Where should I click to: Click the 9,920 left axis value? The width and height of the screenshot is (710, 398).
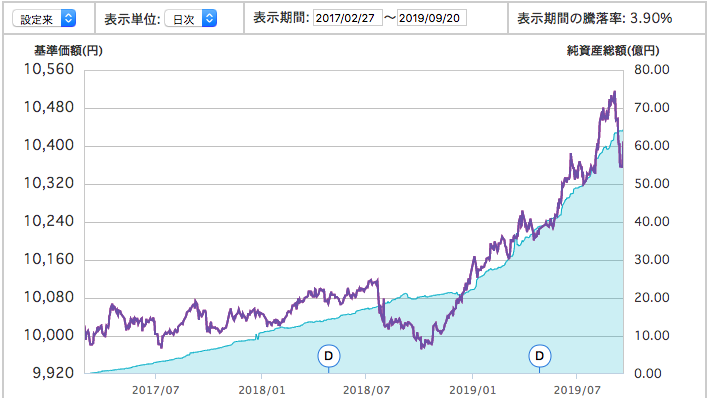(53, 373)
